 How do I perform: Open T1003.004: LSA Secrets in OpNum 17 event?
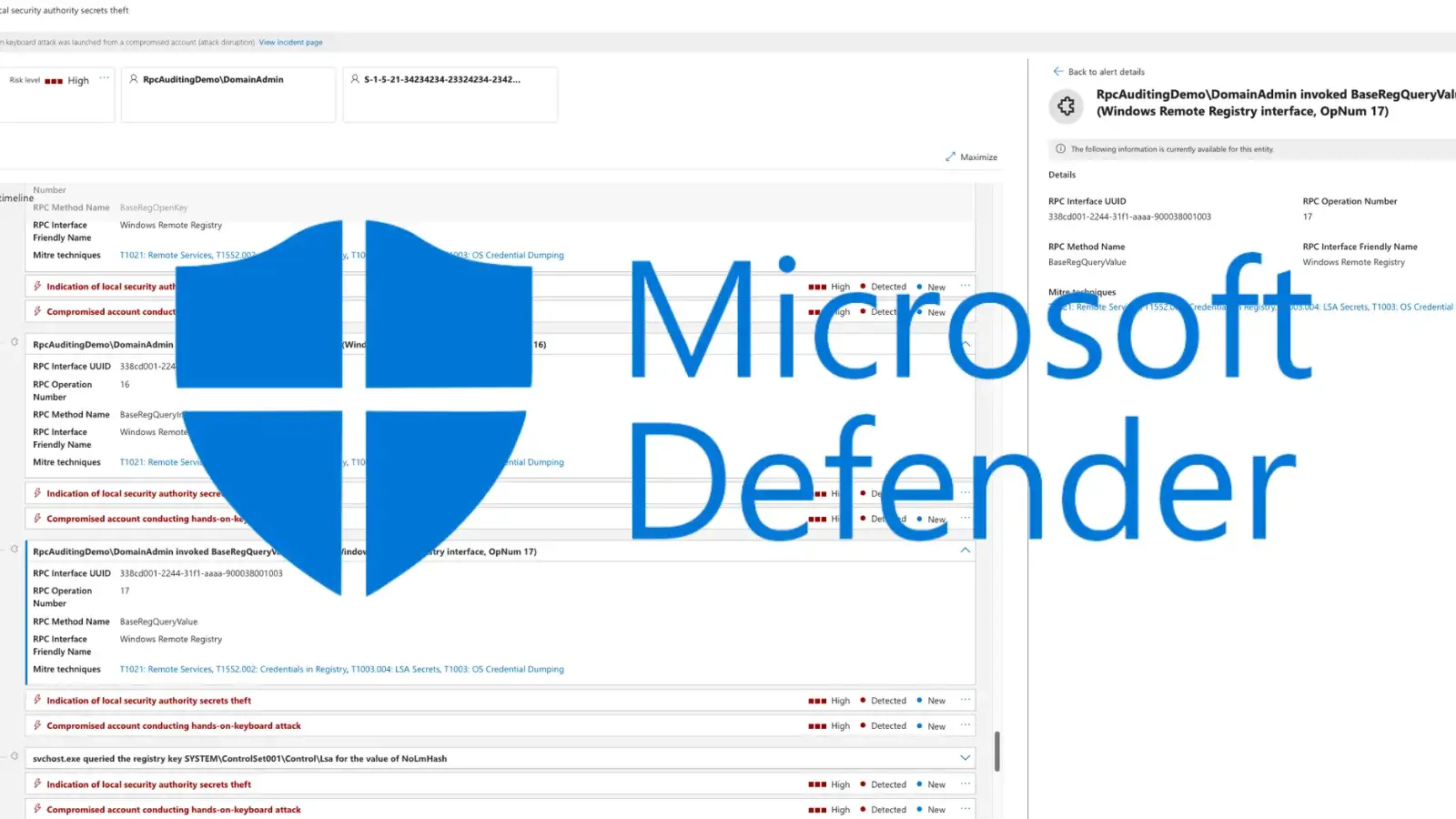(x=396, y=669)
